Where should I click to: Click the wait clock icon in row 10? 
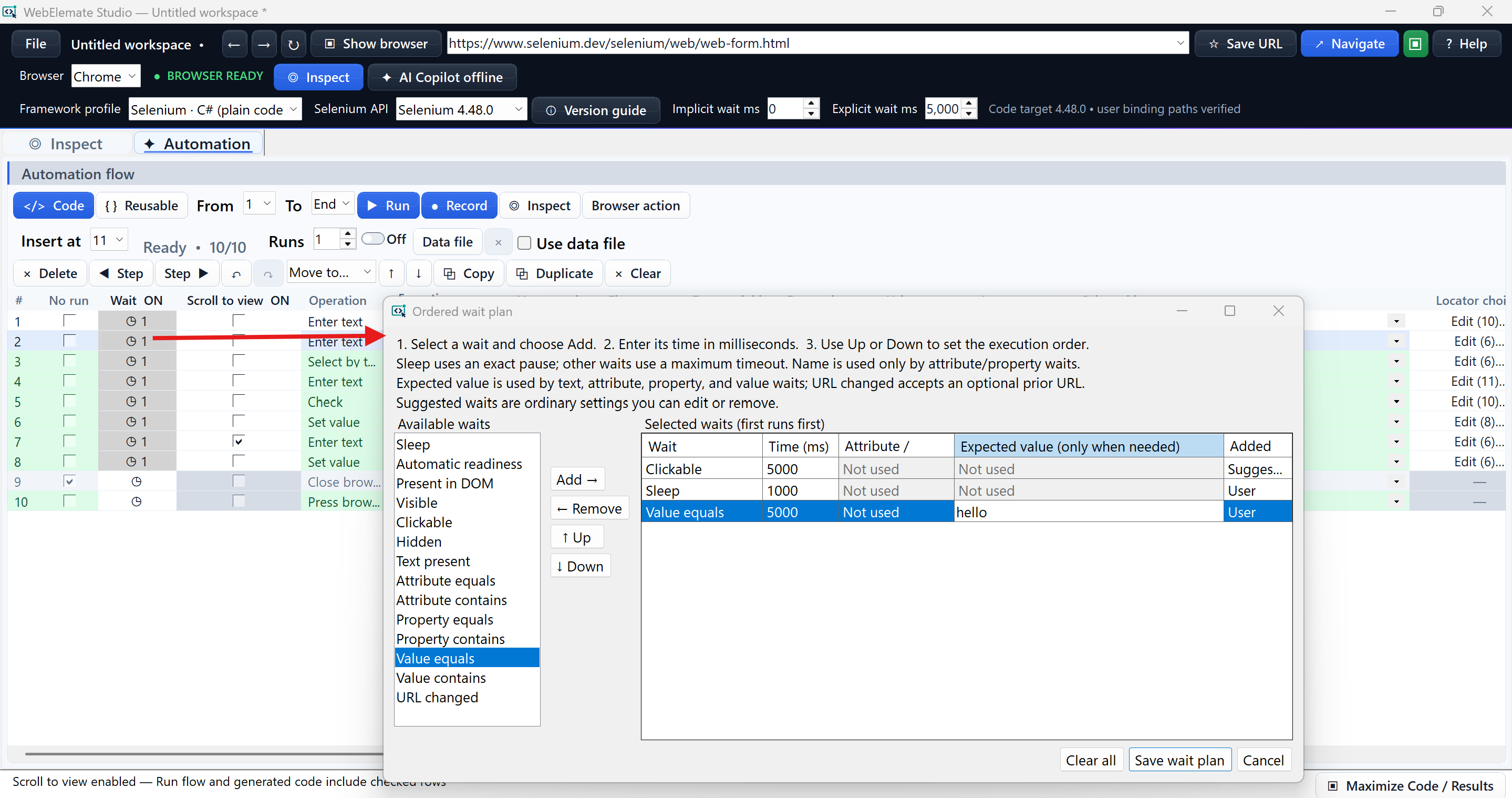[x=136, y=502]
